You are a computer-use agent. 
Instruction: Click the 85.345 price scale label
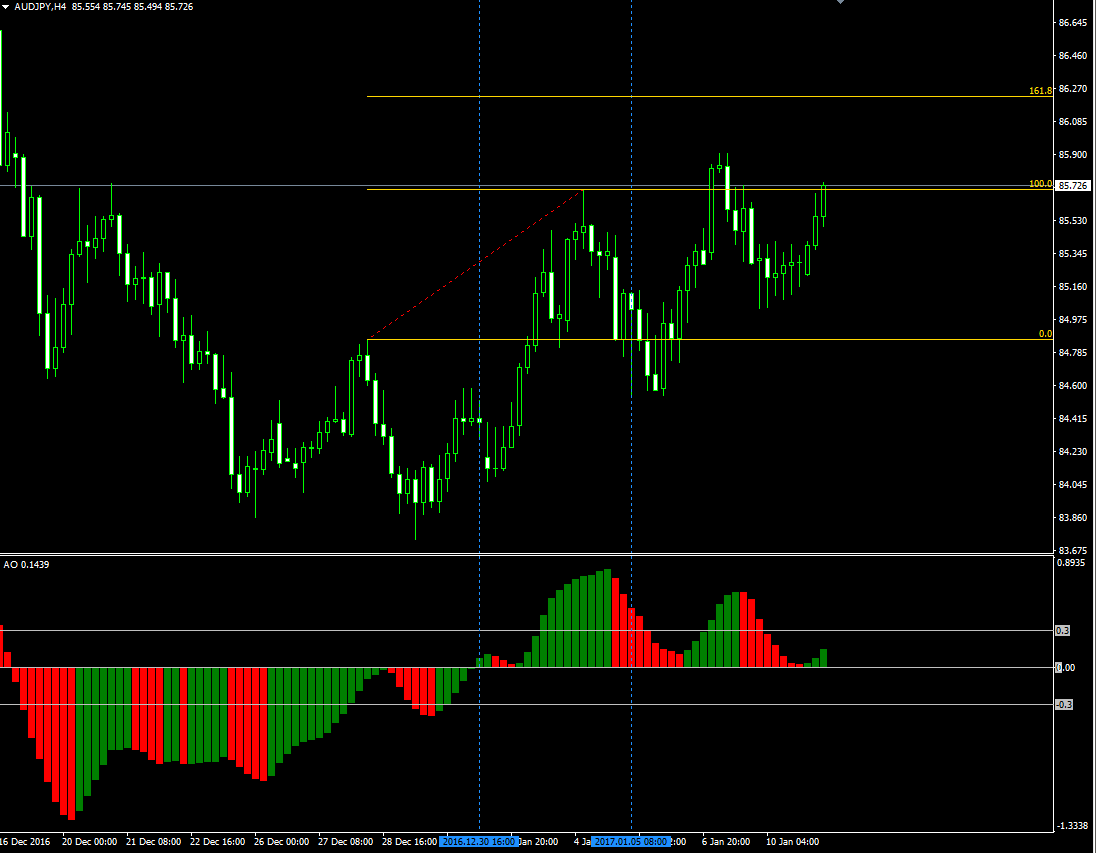pyautogui.click(x=1073, y=254)
